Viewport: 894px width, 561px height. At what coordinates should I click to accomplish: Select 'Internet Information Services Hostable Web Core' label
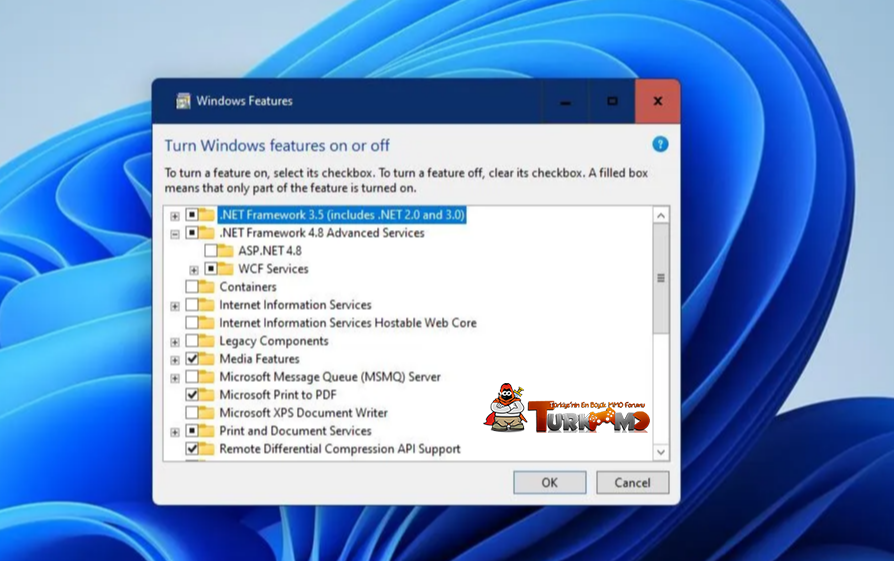(348, 323)
